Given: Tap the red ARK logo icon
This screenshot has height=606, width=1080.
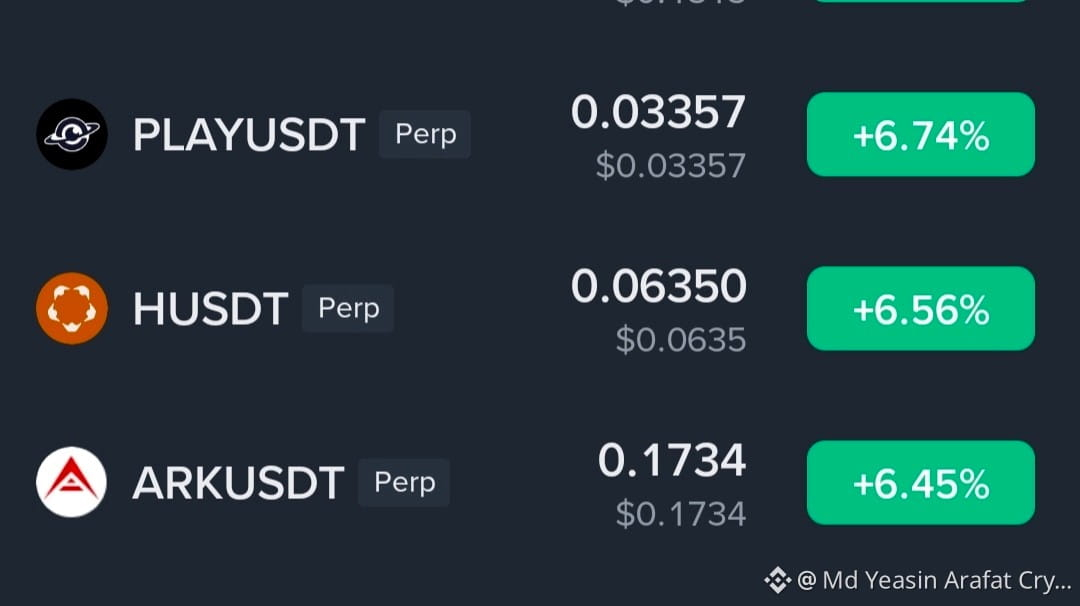Looking at the screenshot, I should point(72,482).
